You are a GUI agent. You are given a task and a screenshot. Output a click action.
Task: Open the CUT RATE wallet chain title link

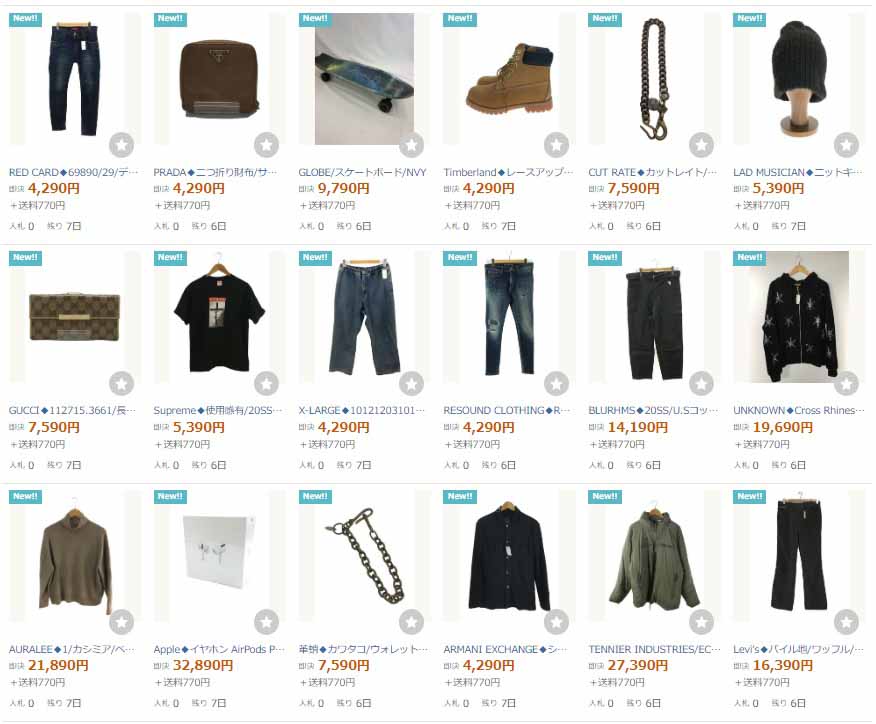653,172
